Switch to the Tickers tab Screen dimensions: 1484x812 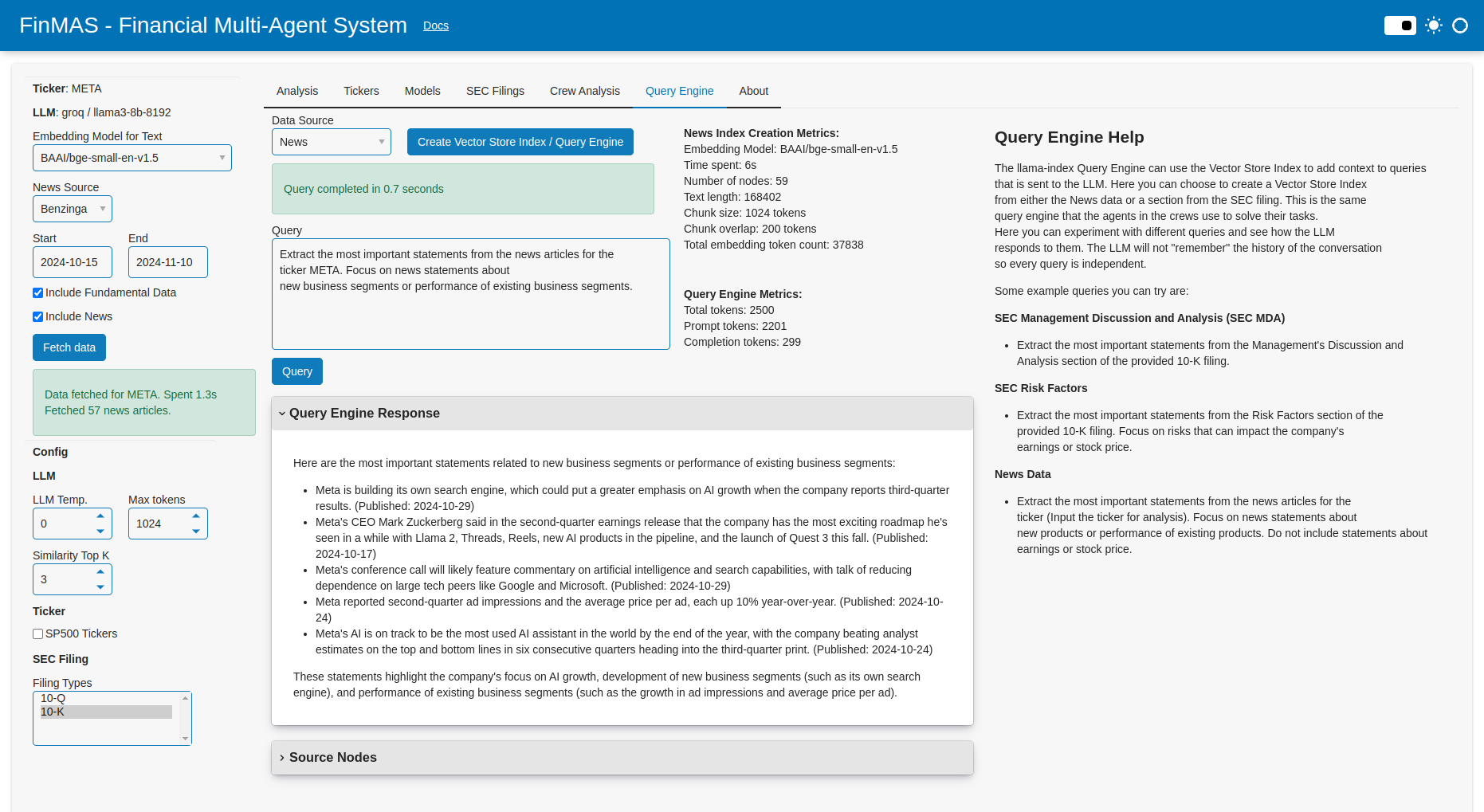pyautogui.click(x=361, y=91)
